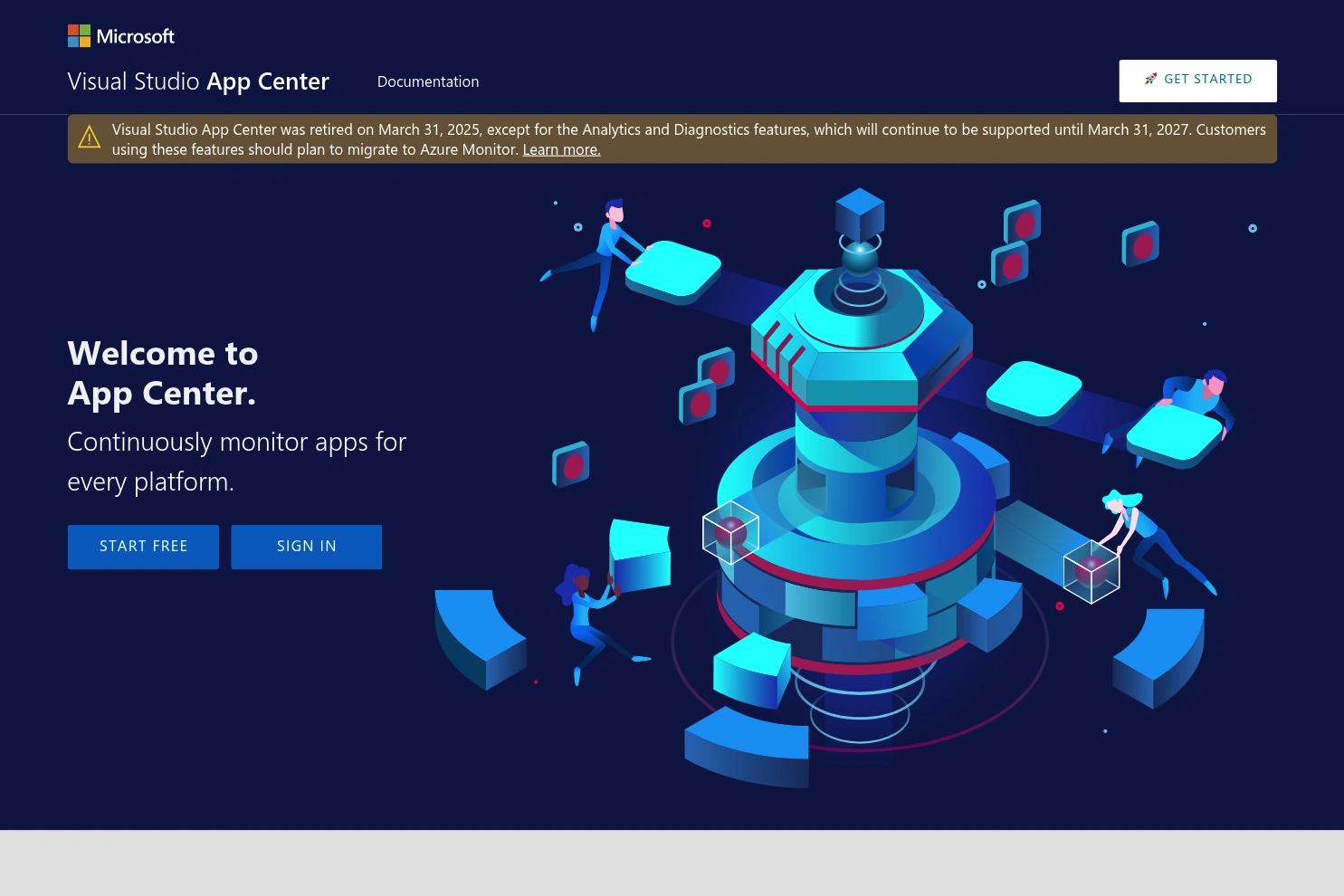Click "Continuously monitor apps for every platform." text
Screen dimensions: 1344x896
click(x=237, y=462)
